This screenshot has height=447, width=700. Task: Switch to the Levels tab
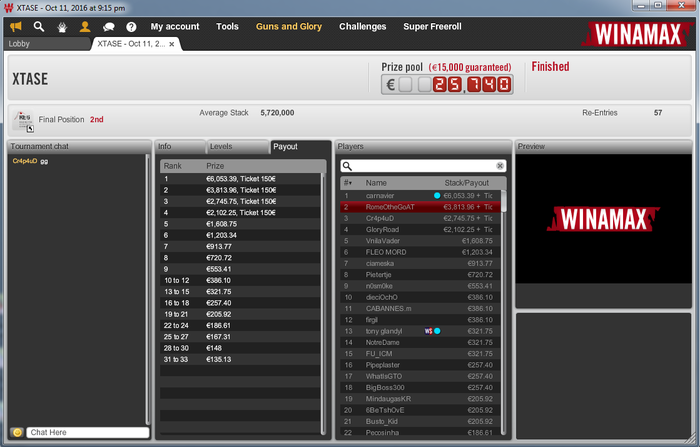click(x=238, y=146)
